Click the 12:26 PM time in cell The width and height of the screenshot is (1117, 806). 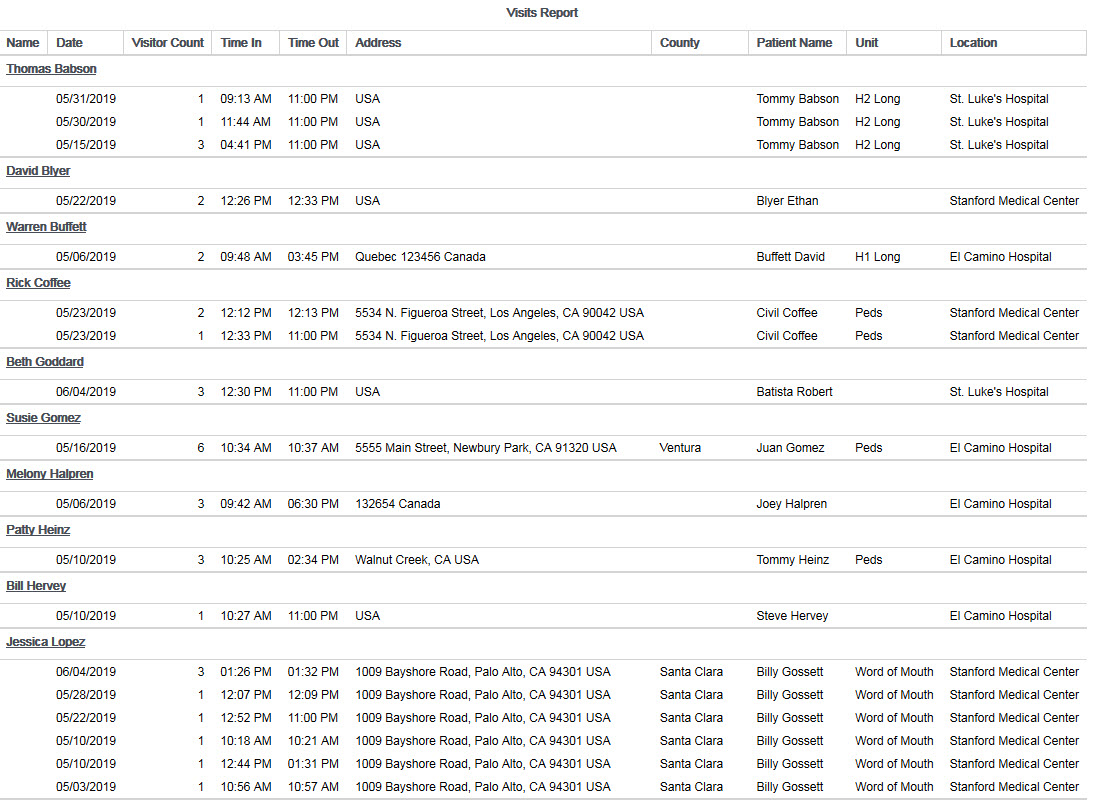pyautogui.click(x=246, y=201)
